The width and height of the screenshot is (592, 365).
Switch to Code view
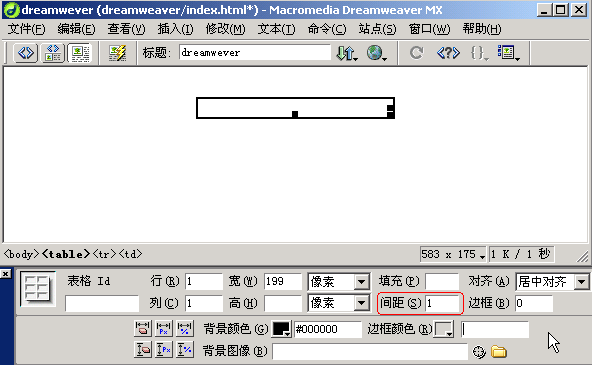pos(26,53)
